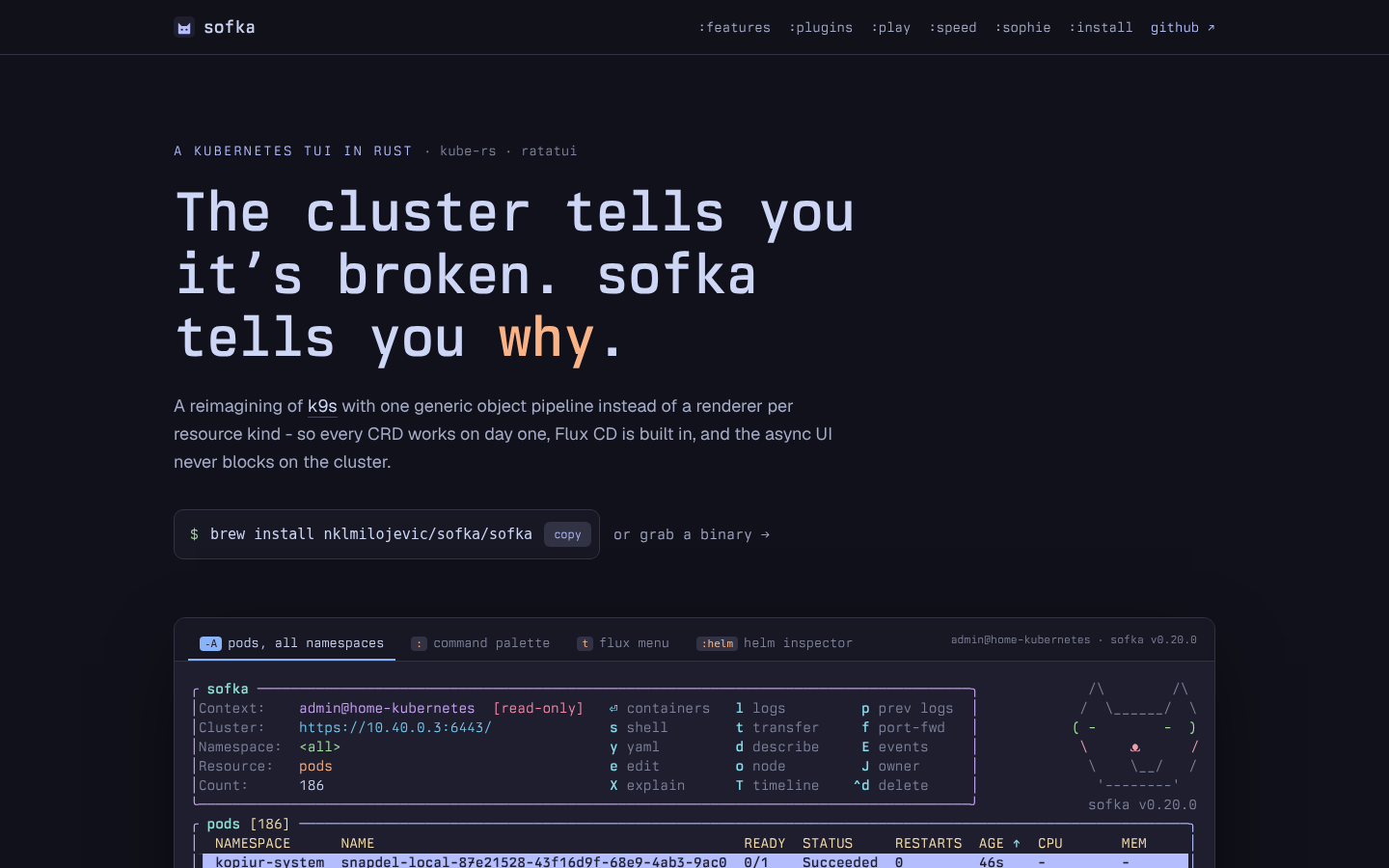This screenshot has height=868, width=1389.
Task: Click the 'd describe' shortcut hint
Action: 777,746
